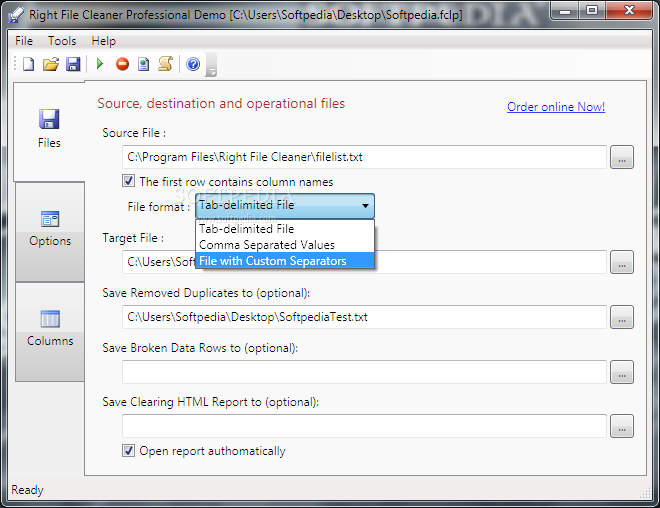Click the 'Order online Now!' link
Viewport: 660px width, 508px height.
(556, 107)
